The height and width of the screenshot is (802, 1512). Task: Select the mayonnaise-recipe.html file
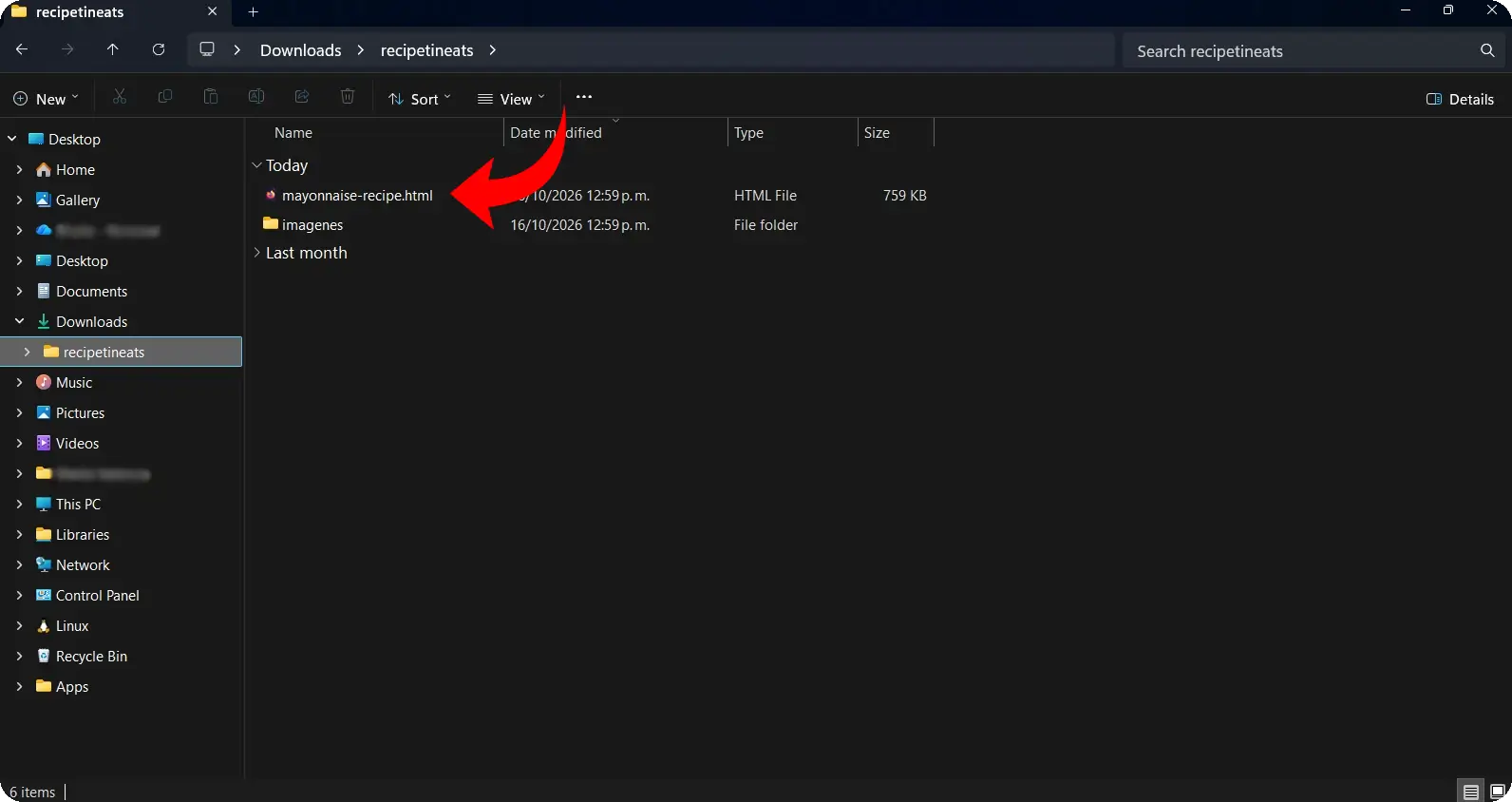[357, 196]
